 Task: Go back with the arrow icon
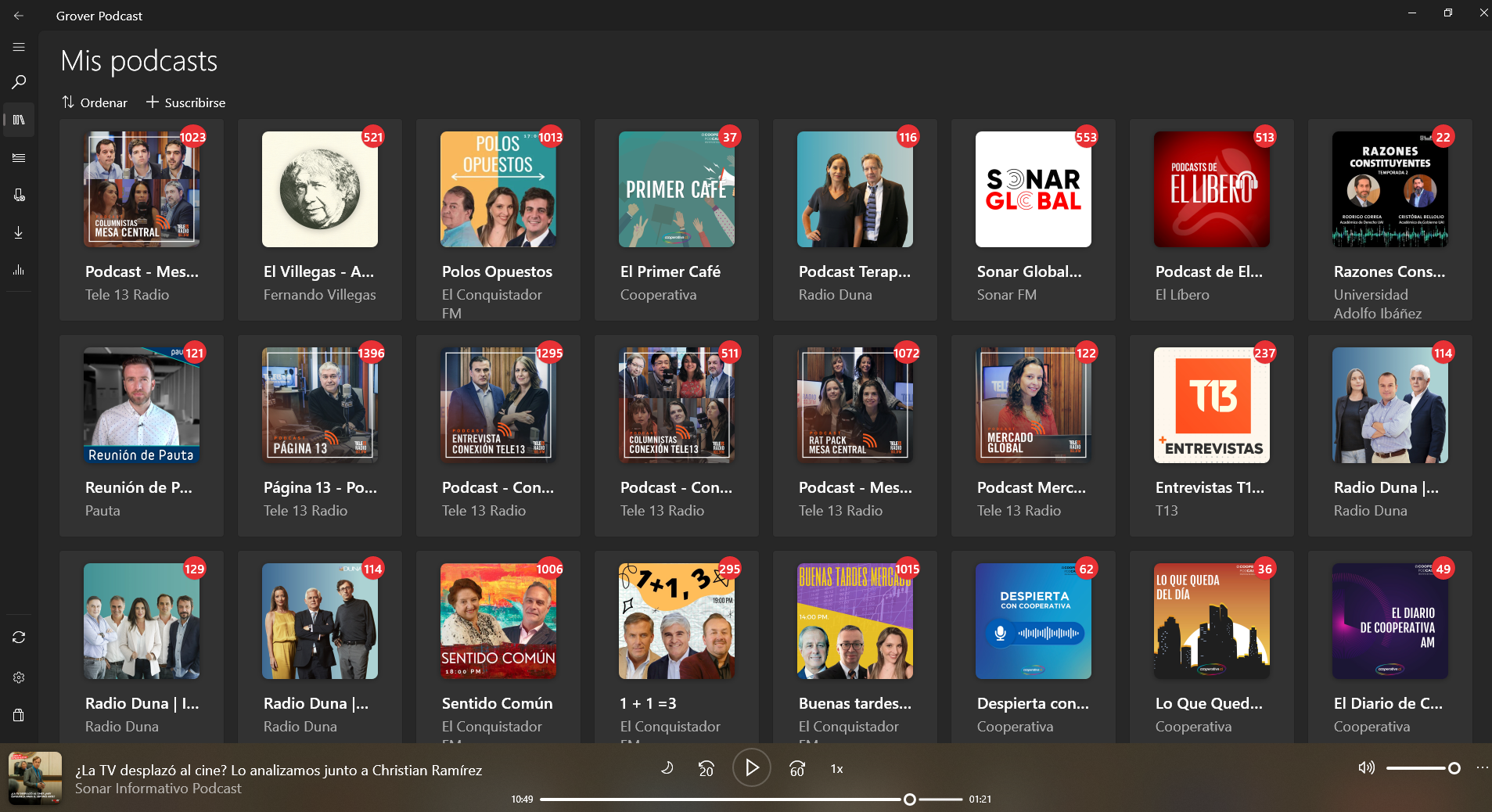click(19, 16)
